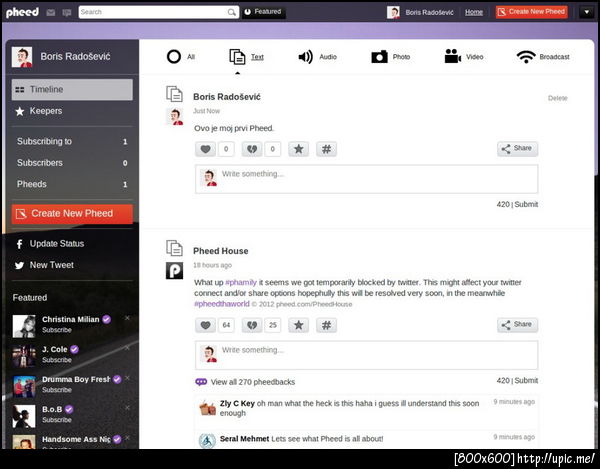This screenshot has width=600, height=469.
Task: View all 270 pheedbacks
Action: [x=245, y=382]
